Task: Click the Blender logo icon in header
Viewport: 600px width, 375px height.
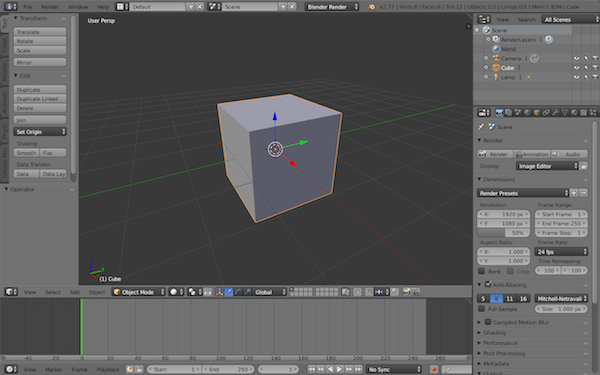Action: [x=372, y=7]
